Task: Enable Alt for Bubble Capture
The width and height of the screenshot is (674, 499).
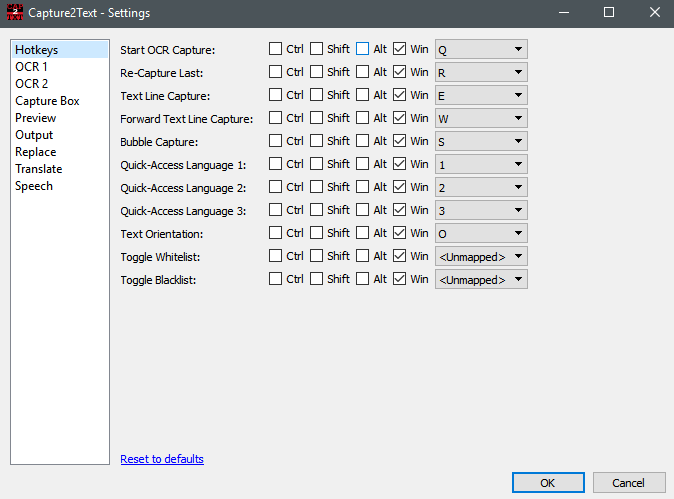Action: coord(362,141)
